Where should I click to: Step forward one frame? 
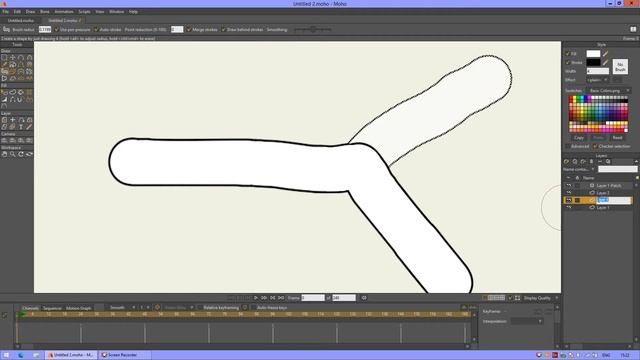[264, 298]
